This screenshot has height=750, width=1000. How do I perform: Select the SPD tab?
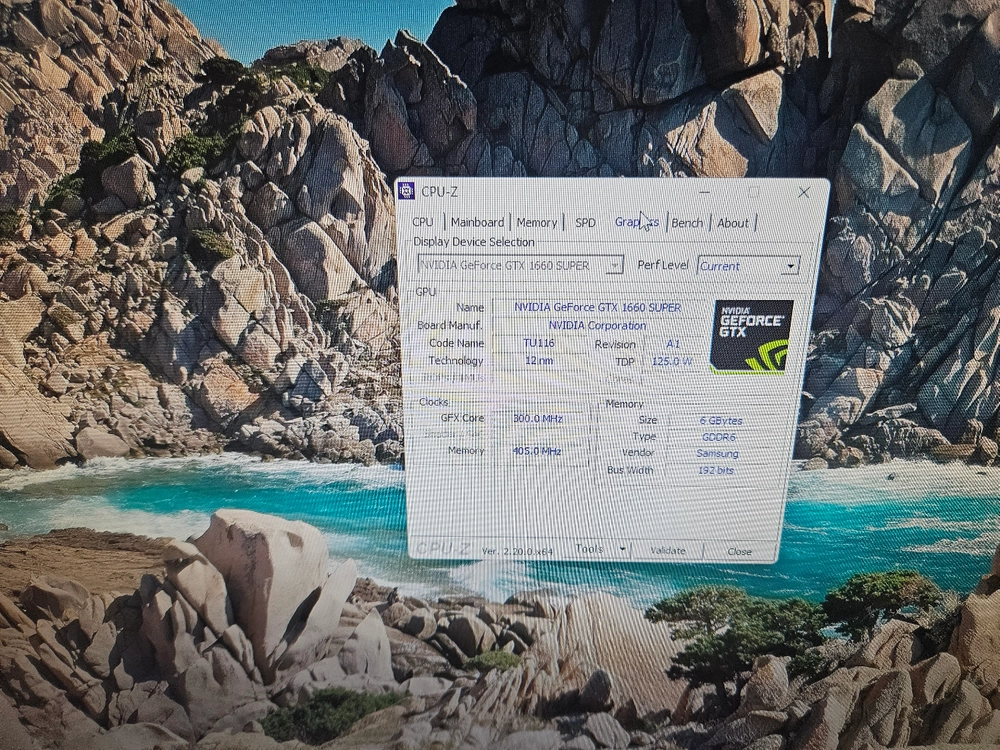pos(585,223)
